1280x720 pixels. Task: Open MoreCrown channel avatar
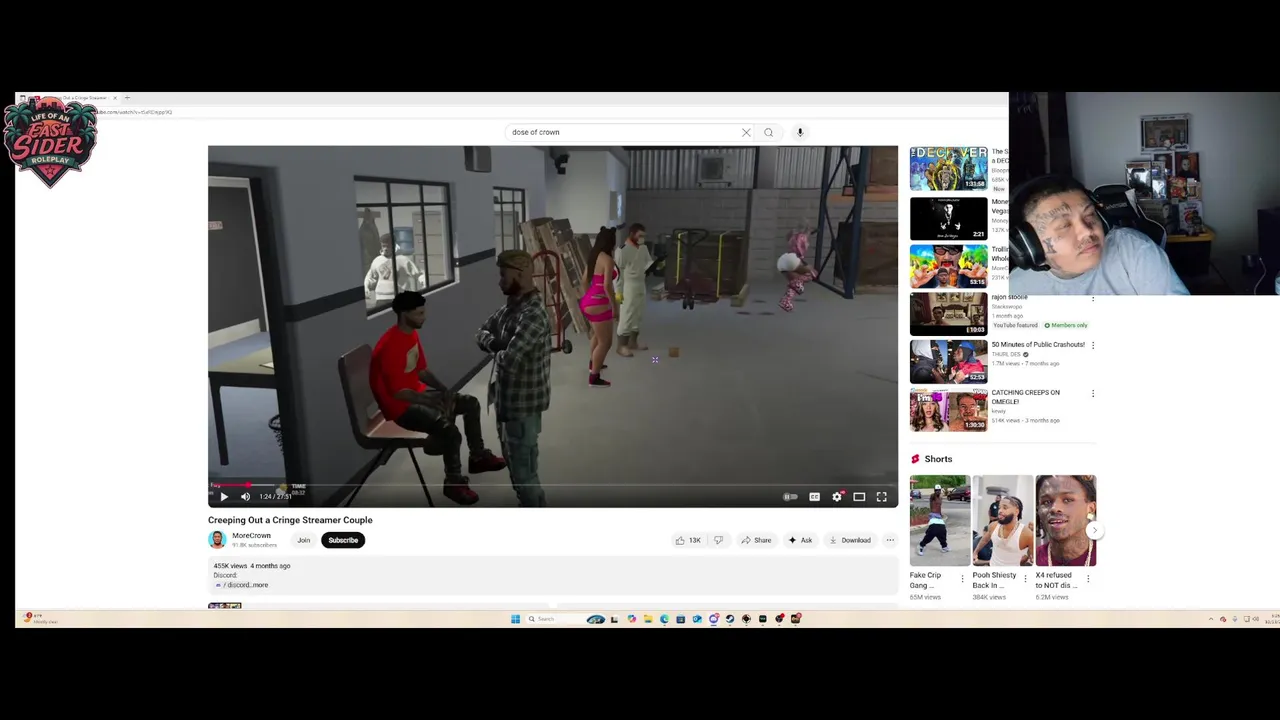pos(217,540)
